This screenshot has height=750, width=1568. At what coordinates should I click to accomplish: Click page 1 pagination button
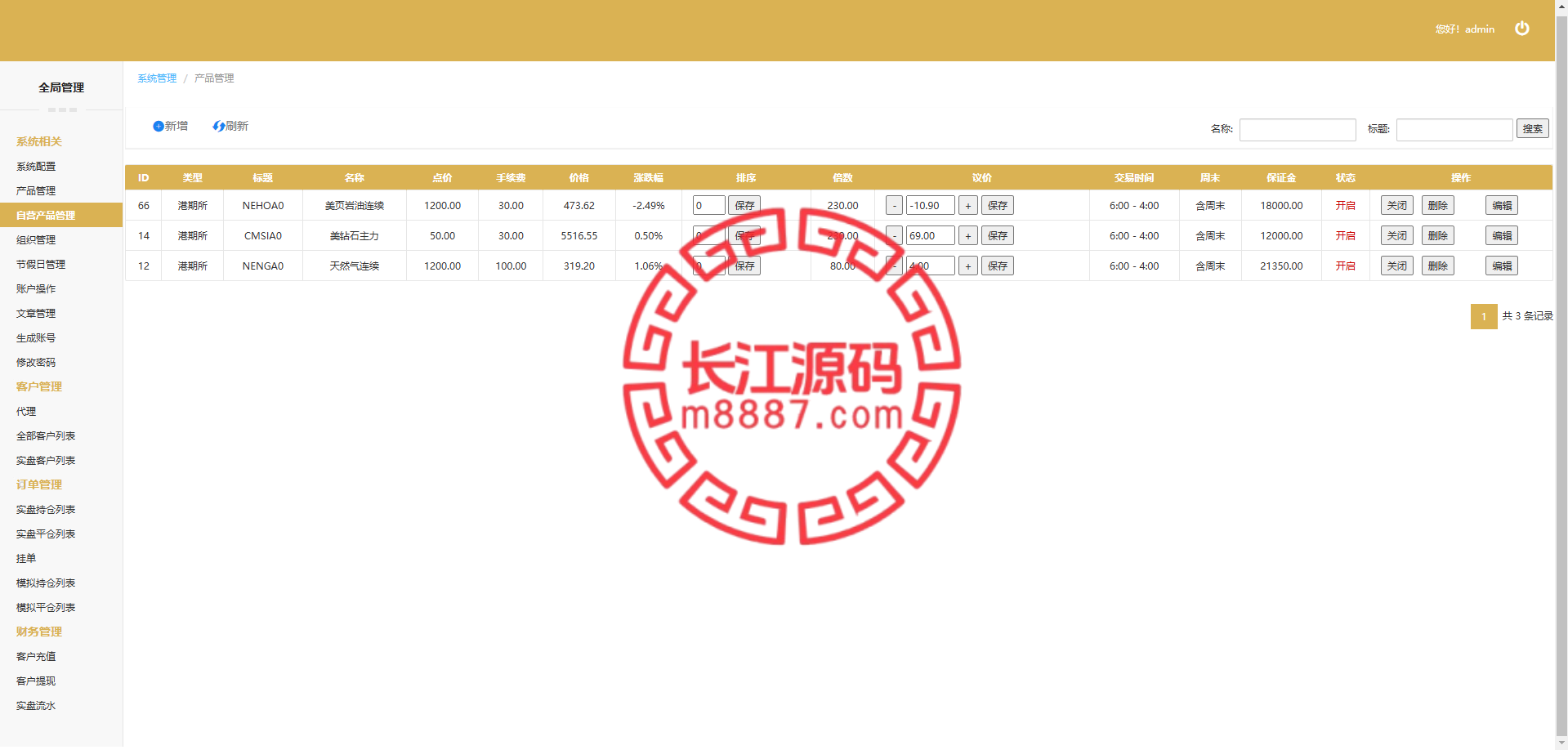(x=1484, y=316)
